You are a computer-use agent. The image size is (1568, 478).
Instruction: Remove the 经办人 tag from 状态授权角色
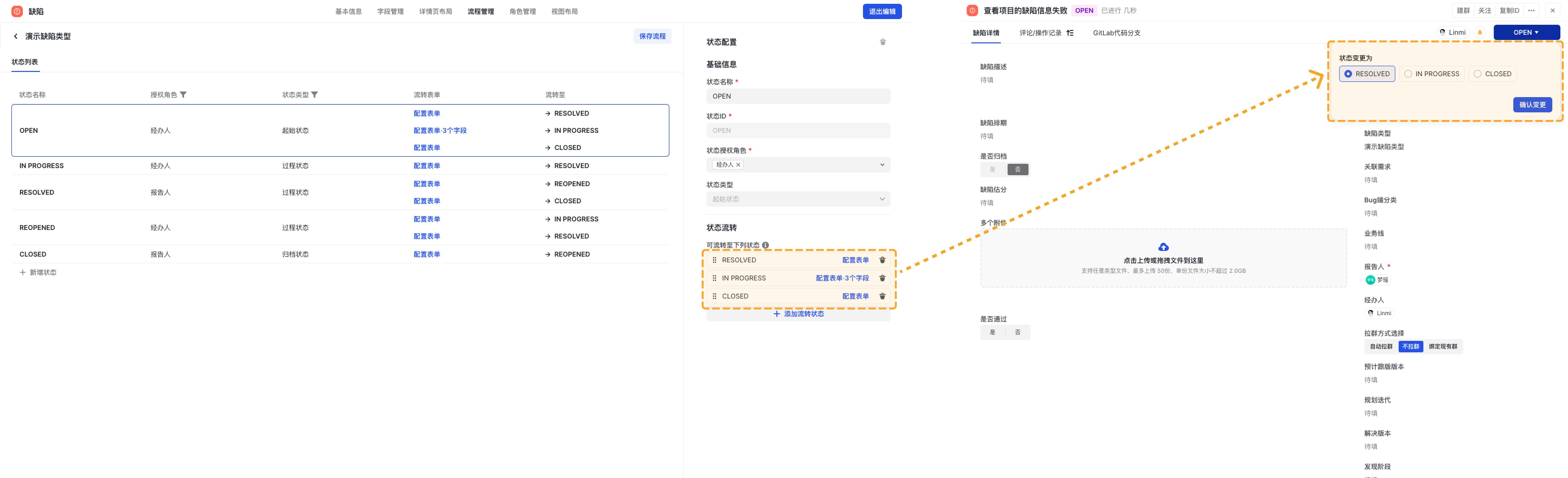(738, 165)
